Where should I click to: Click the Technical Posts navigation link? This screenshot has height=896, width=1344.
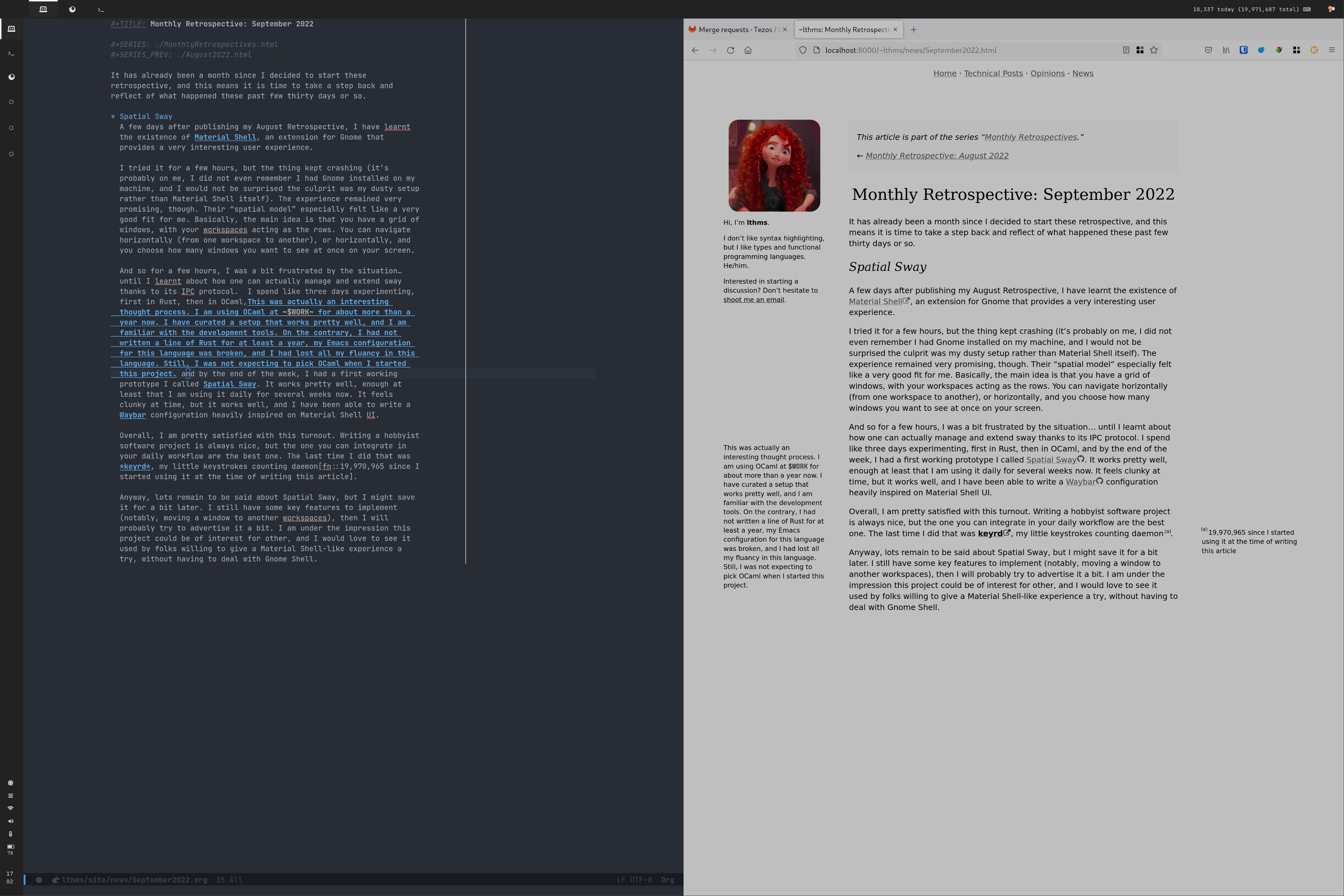click(x=993, y=73)
